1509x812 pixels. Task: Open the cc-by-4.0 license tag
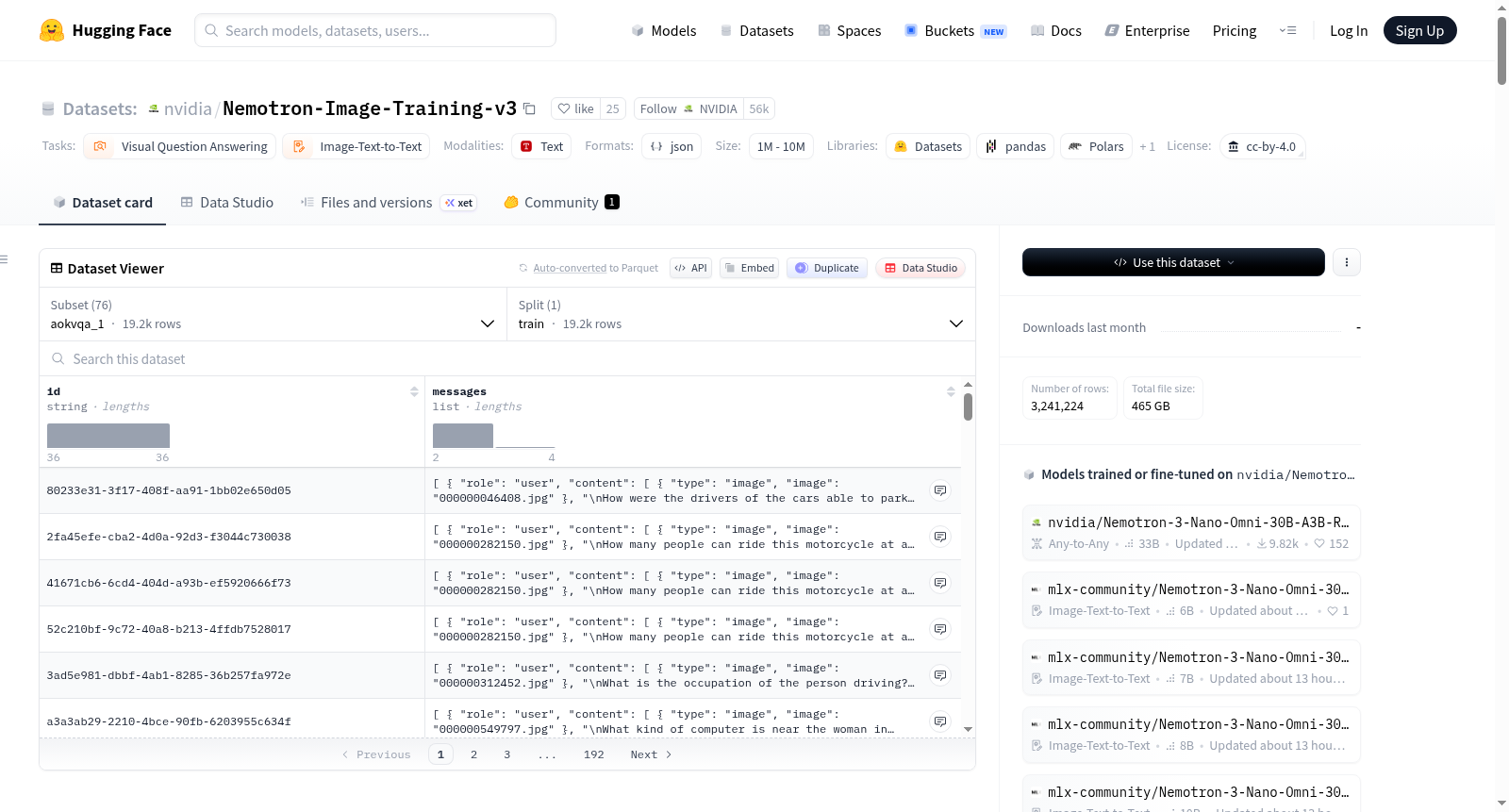[1262, 146]
